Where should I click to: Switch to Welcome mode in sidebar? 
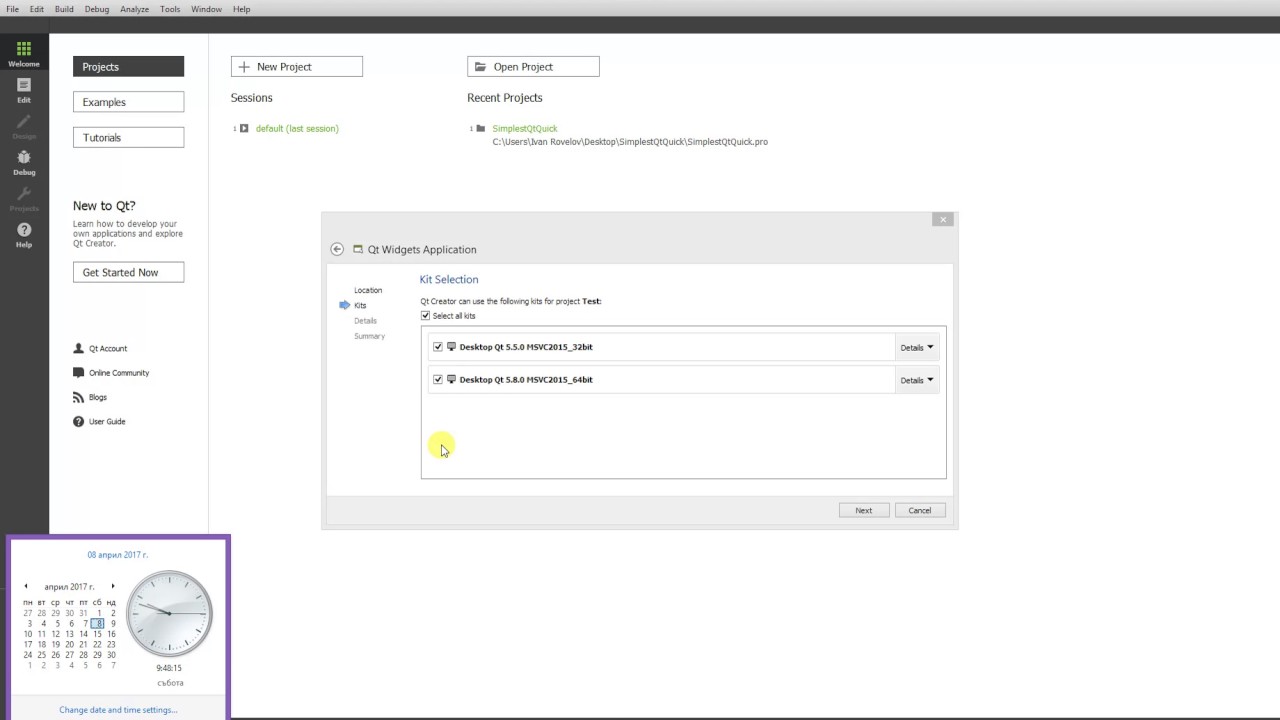(24, 54)
